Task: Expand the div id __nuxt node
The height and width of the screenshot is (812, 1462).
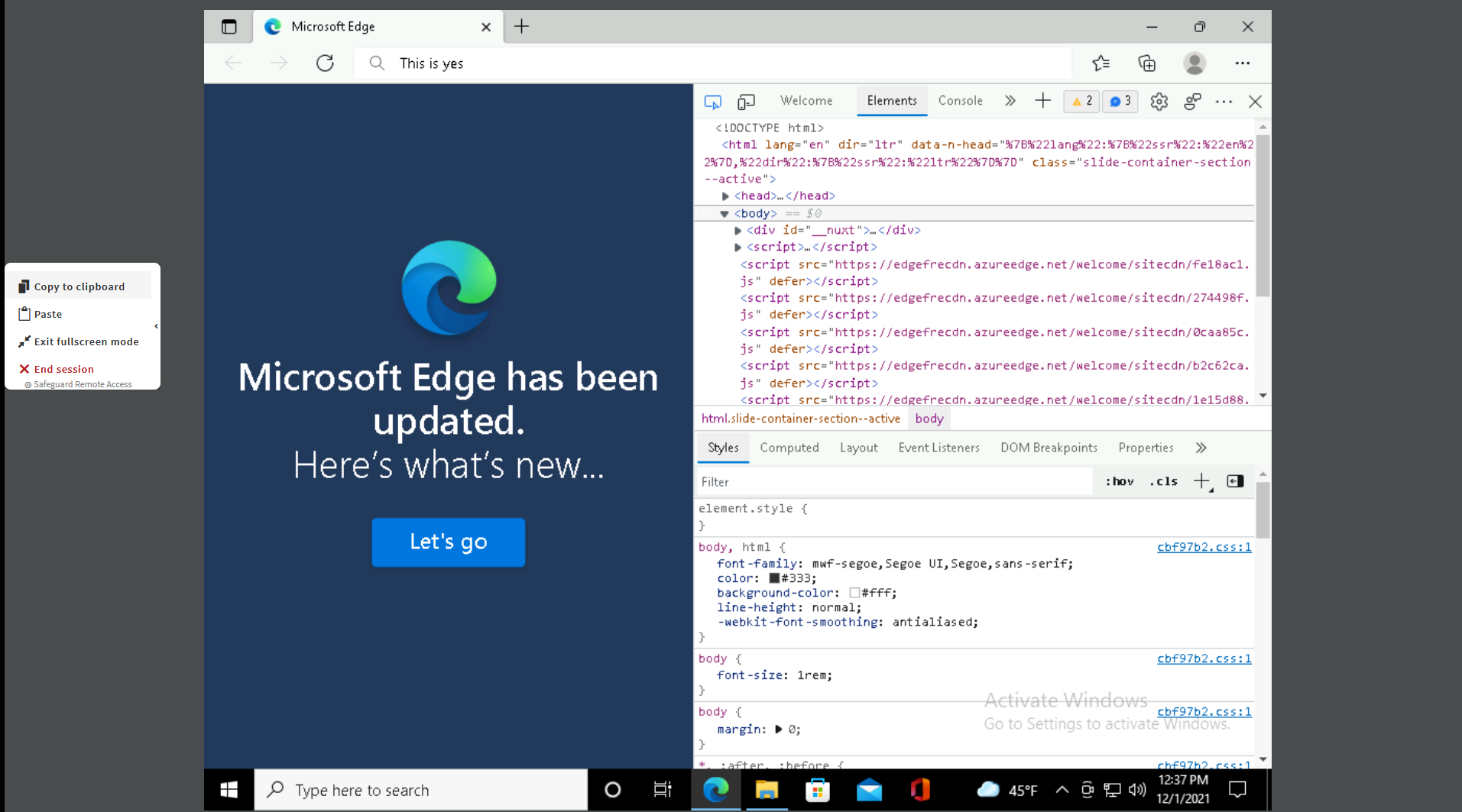Action: 737,231
